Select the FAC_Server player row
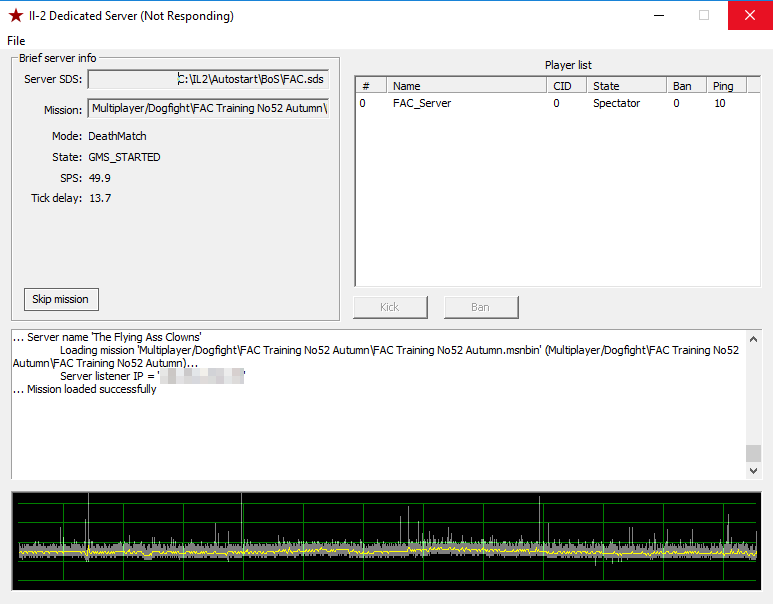 (x=557, y=103)
